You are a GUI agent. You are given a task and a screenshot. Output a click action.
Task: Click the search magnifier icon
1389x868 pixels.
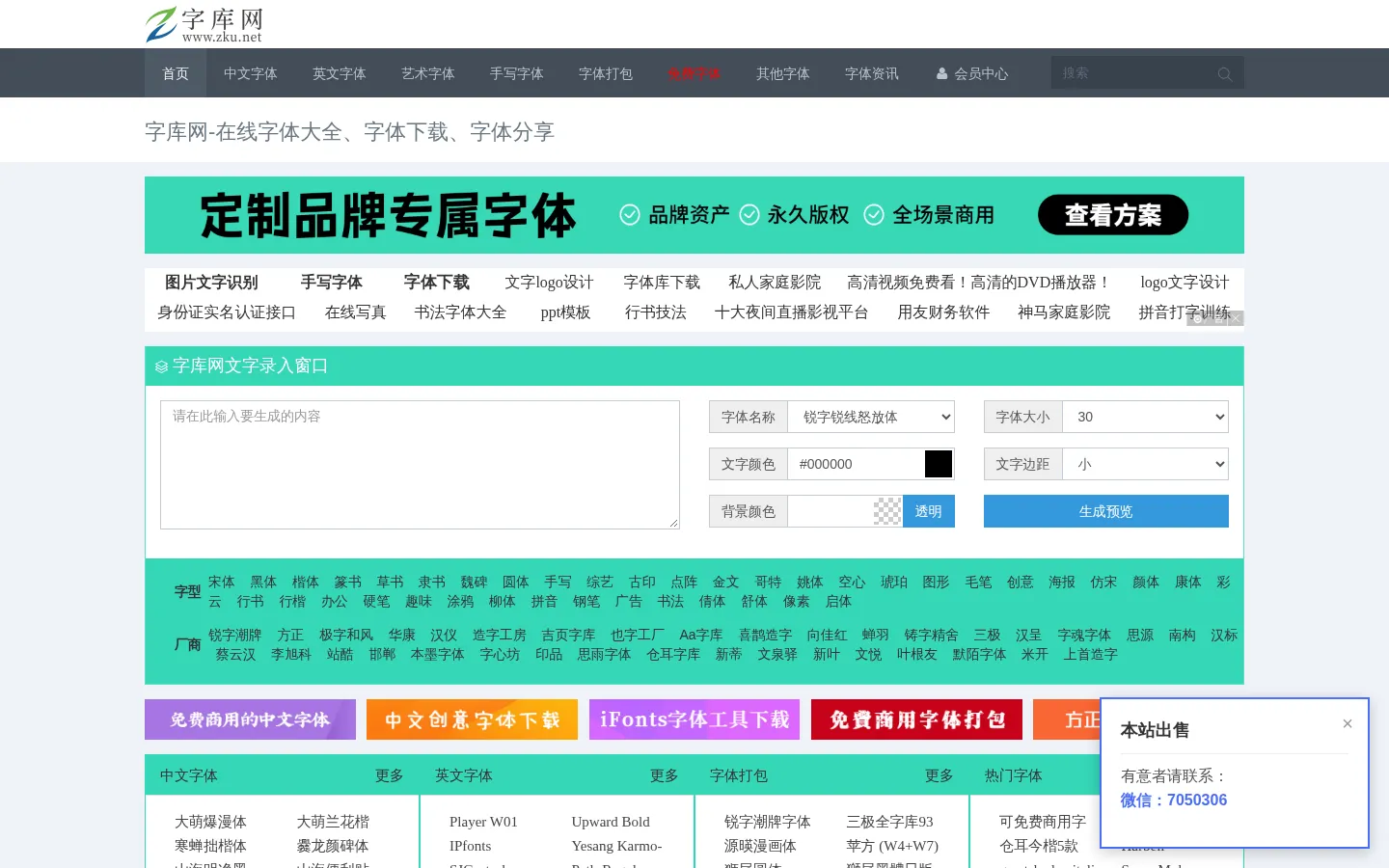(x=1225, y=73)
